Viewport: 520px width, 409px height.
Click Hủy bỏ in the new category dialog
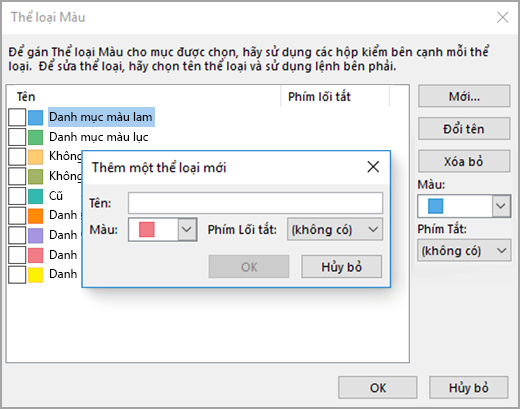342,267
